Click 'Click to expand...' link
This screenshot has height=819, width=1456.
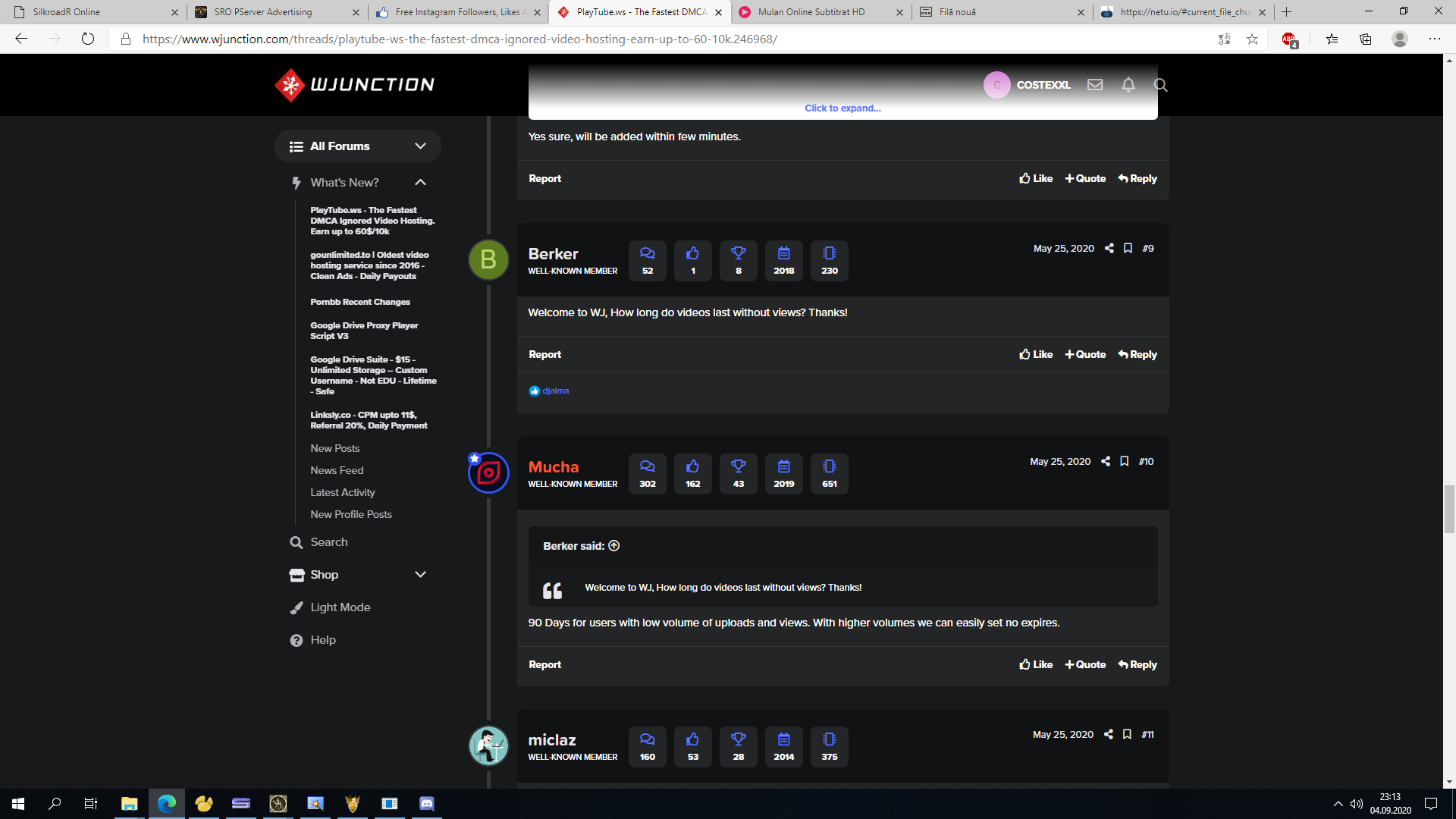tap(843, 108)
